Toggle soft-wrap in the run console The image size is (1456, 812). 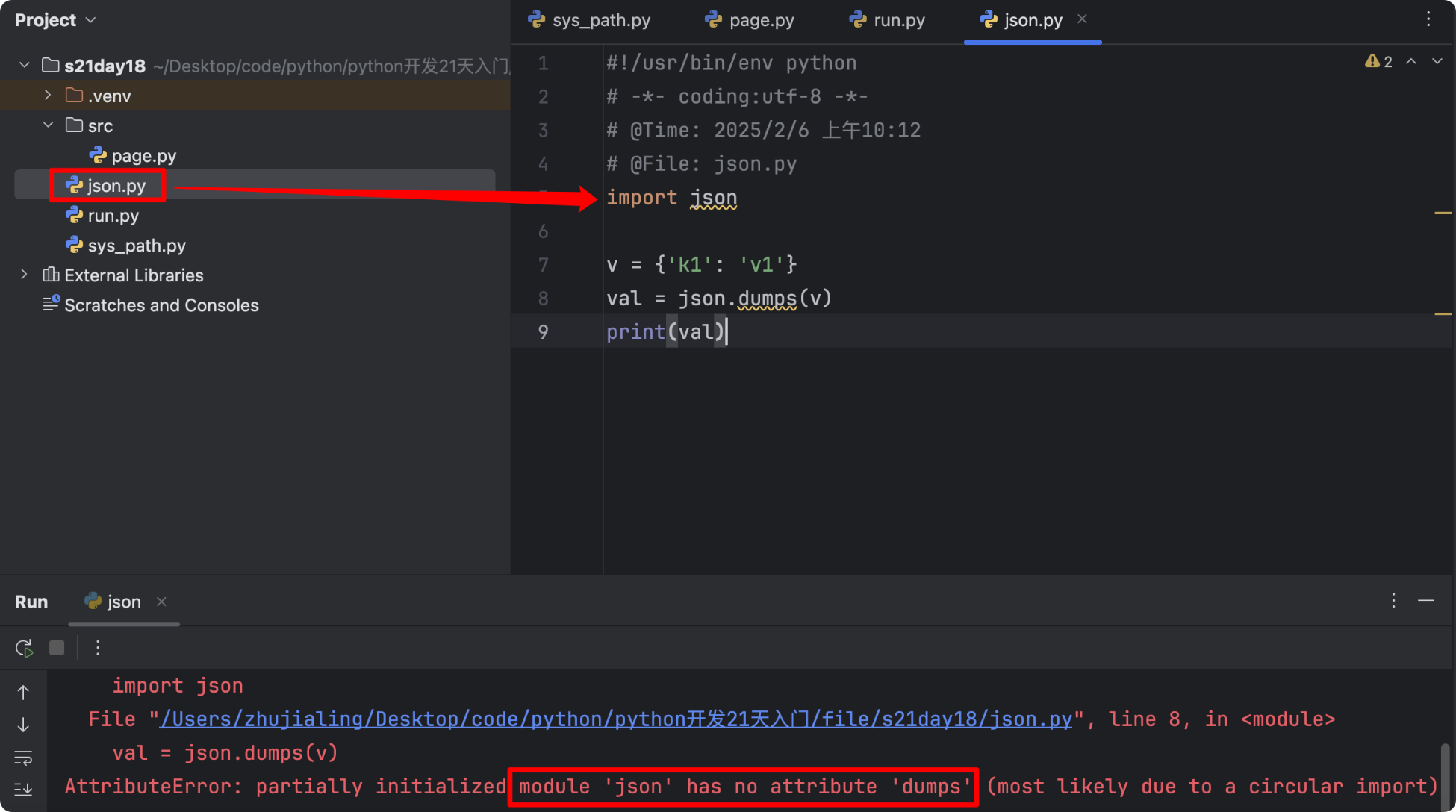tap(23, 758)
